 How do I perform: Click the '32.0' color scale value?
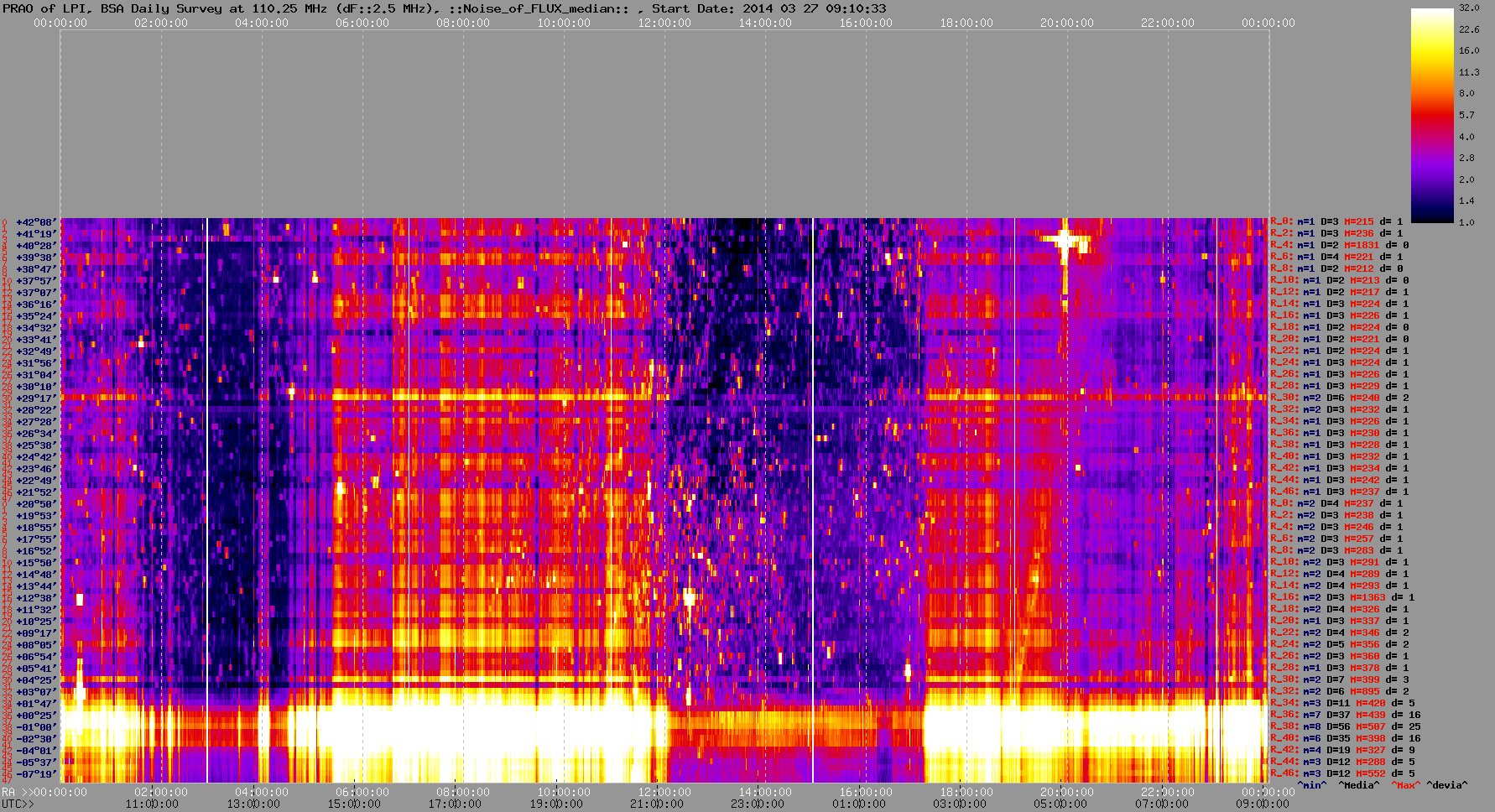click(x=1469, y=8)
